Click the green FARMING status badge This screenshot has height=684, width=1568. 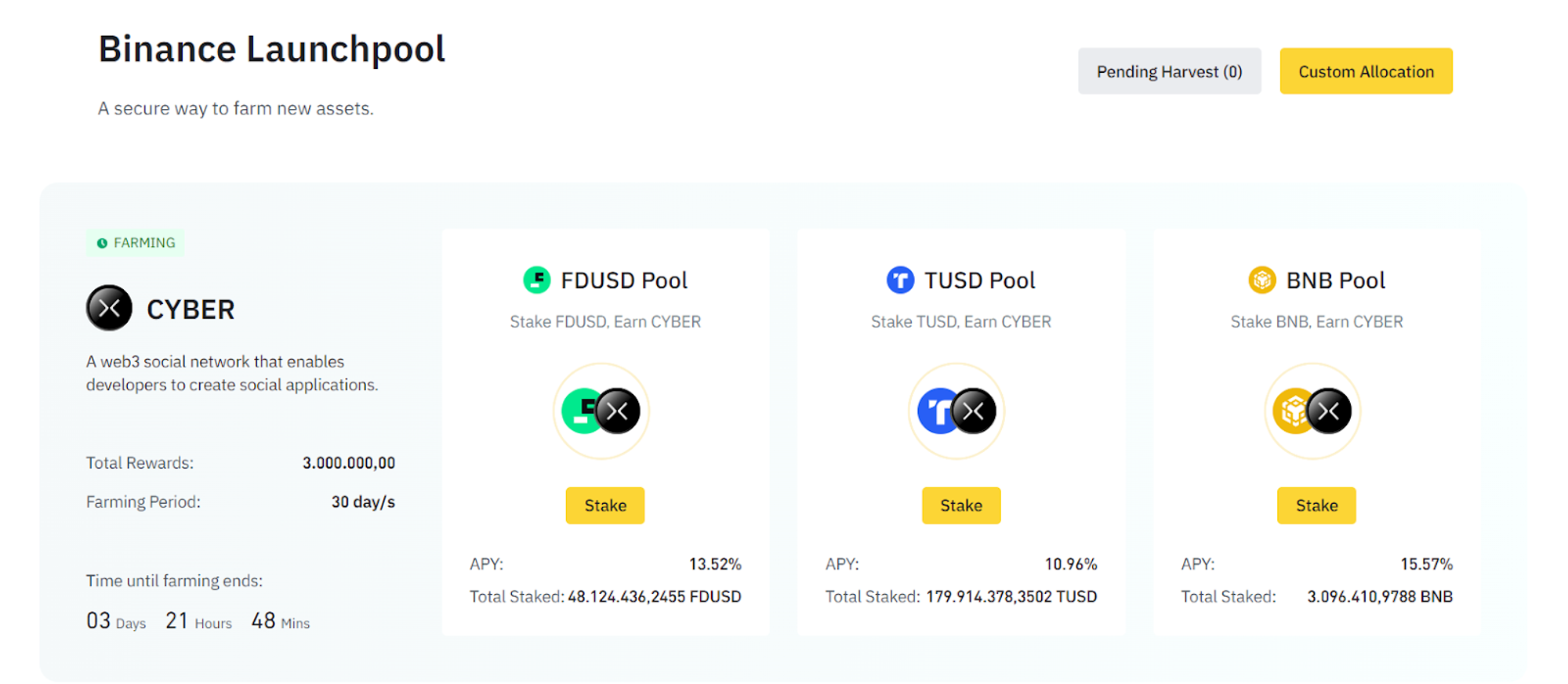135,243
